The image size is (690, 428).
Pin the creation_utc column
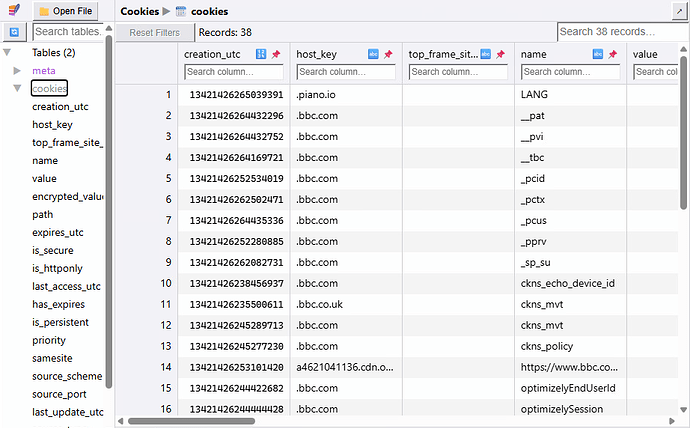[276, 54]
